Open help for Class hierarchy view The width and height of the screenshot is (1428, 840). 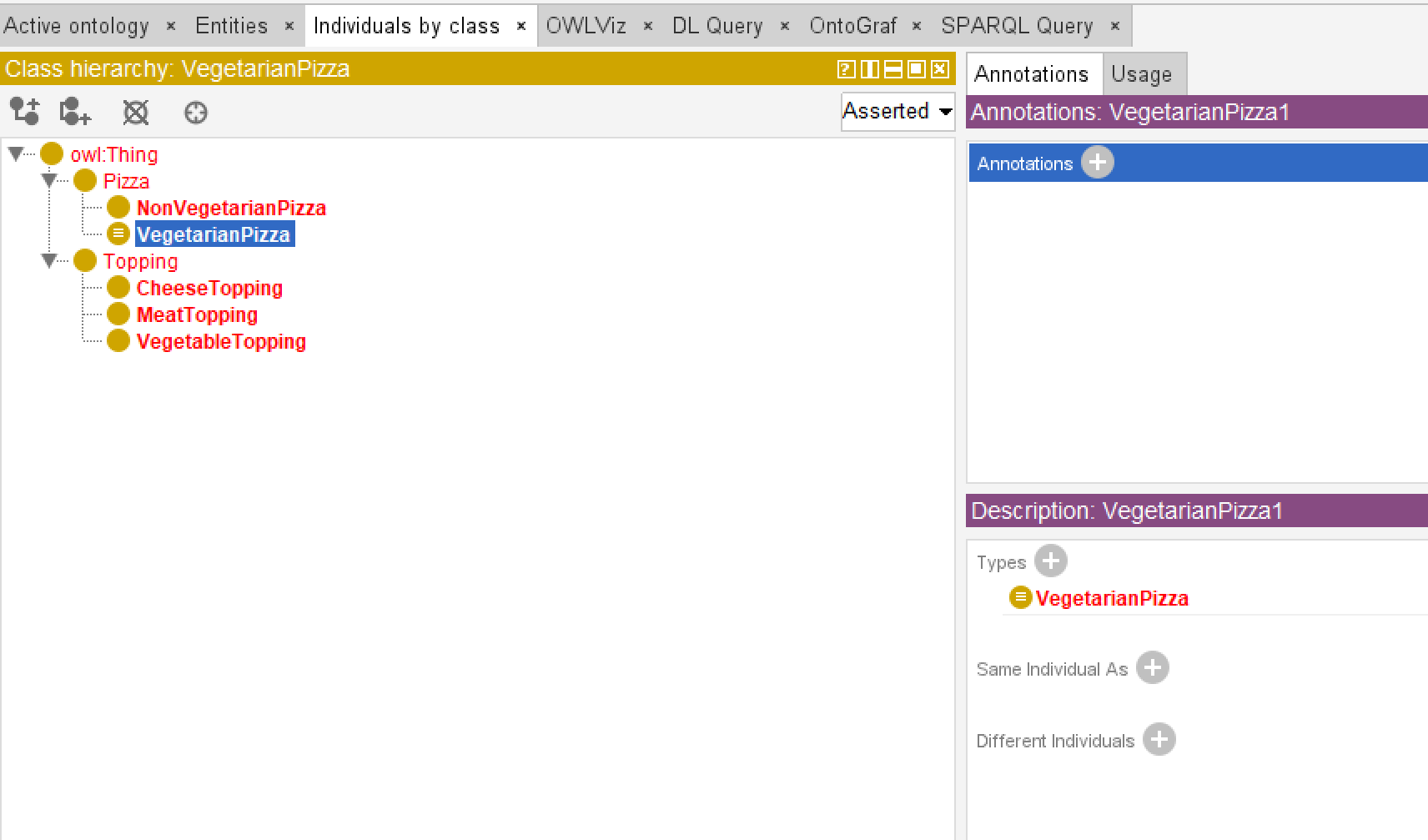click(x=846, y=69)
